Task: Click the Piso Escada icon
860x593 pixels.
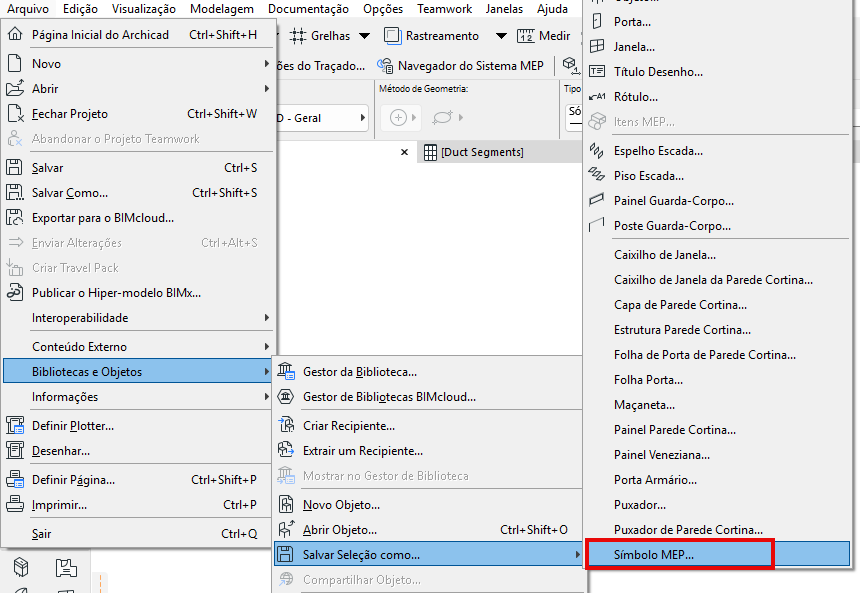Action: tap(597, 175)
